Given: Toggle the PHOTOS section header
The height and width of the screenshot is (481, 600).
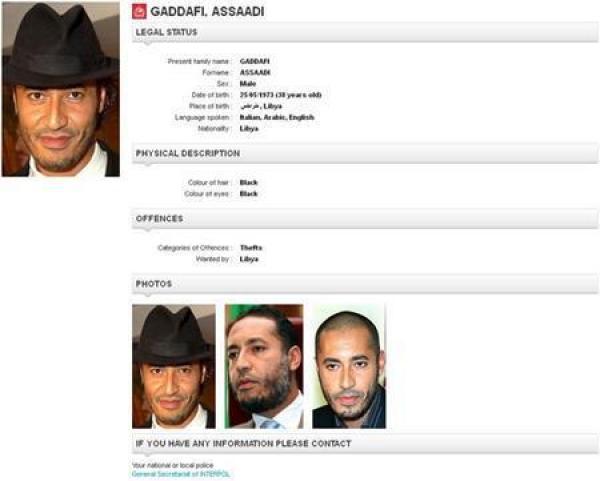Looking at the screenshot, I should 365,284.
